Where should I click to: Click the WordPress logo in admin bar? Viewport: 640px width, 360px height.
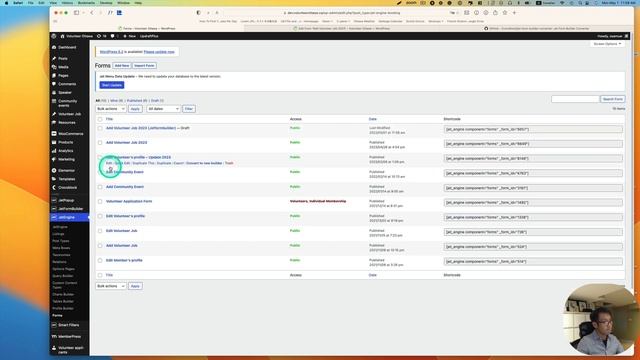tap(54, 36)
